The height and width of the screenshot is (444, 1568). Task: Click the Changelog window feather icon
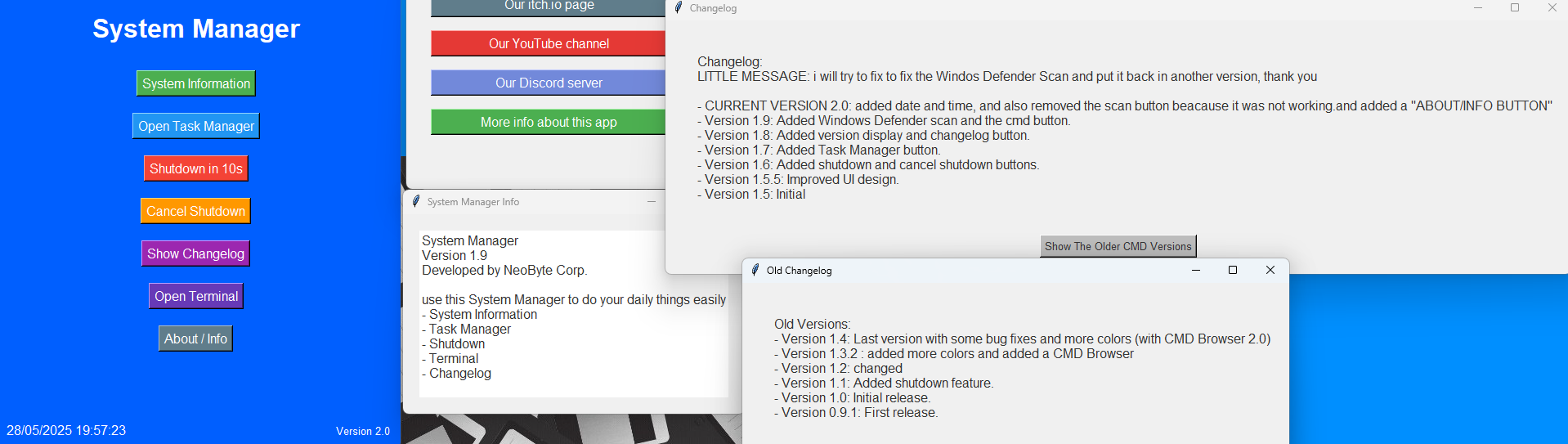click(678, 7)
